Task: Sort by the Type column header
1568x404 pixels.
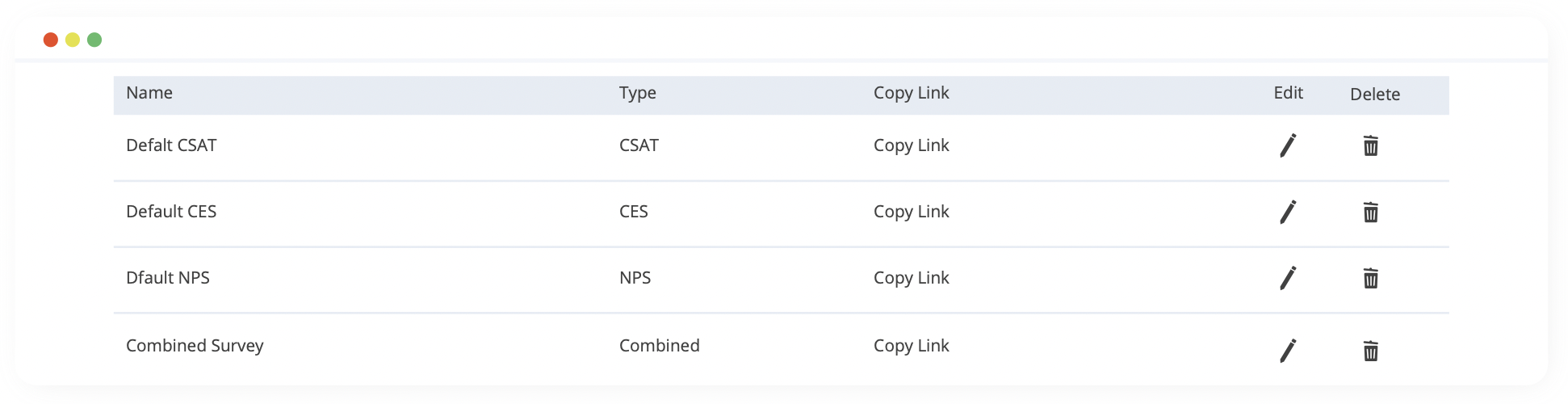Action: (637, 94)
